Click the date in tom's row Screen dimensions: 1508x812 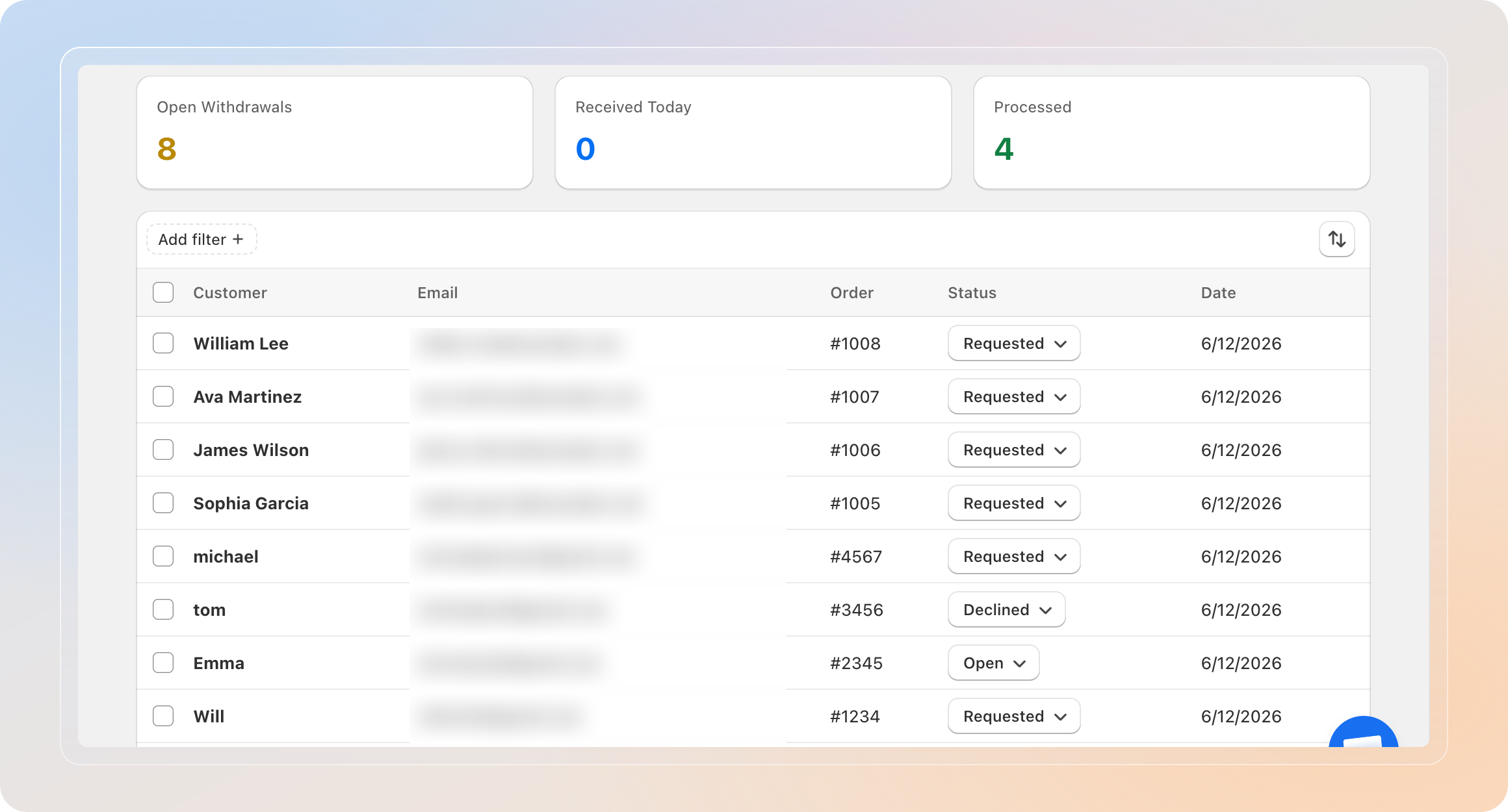pyautogui.click(x=1241, y=610)
